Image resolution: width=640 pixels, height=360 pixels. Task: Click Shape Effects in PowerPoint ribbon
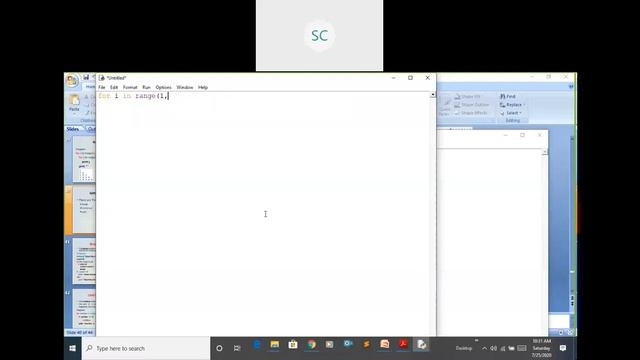pyautogui.click(x=471, y=113)
